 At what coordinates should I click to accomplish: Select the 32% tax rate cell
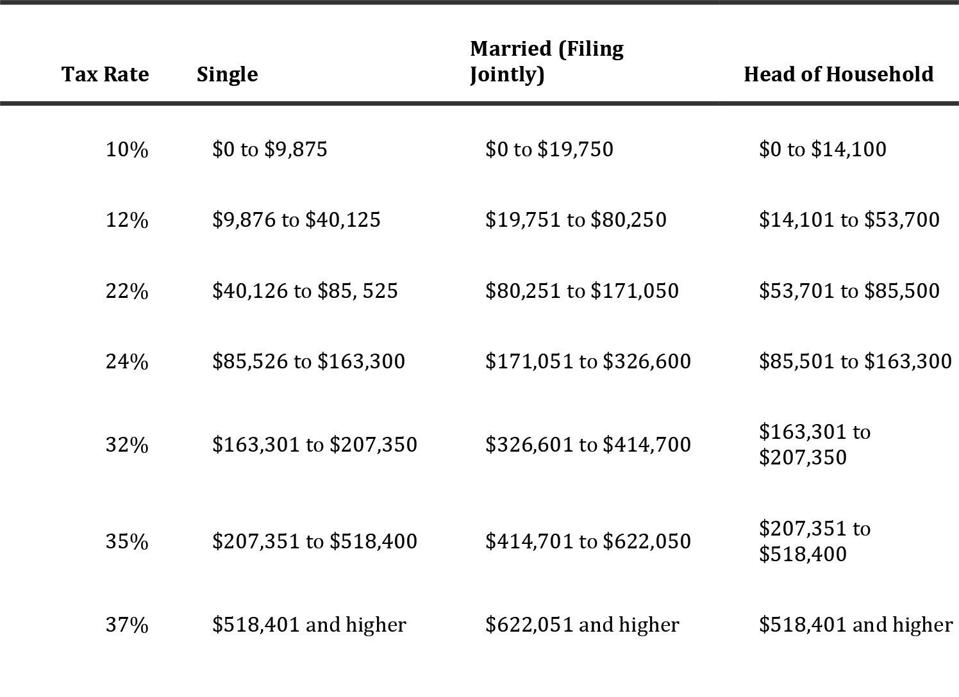[x=127, y=444]
